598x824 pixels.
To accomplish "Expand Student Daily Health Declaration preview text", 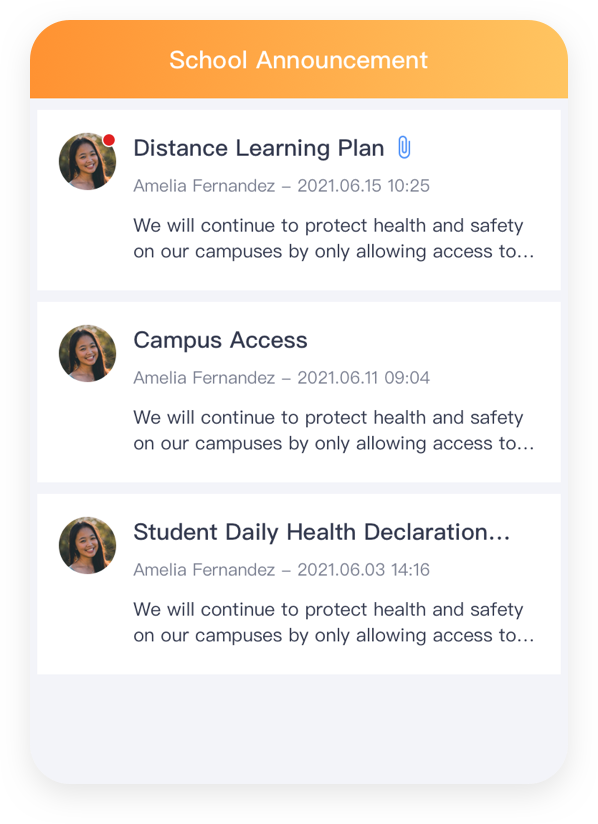I will click(334, 622).
